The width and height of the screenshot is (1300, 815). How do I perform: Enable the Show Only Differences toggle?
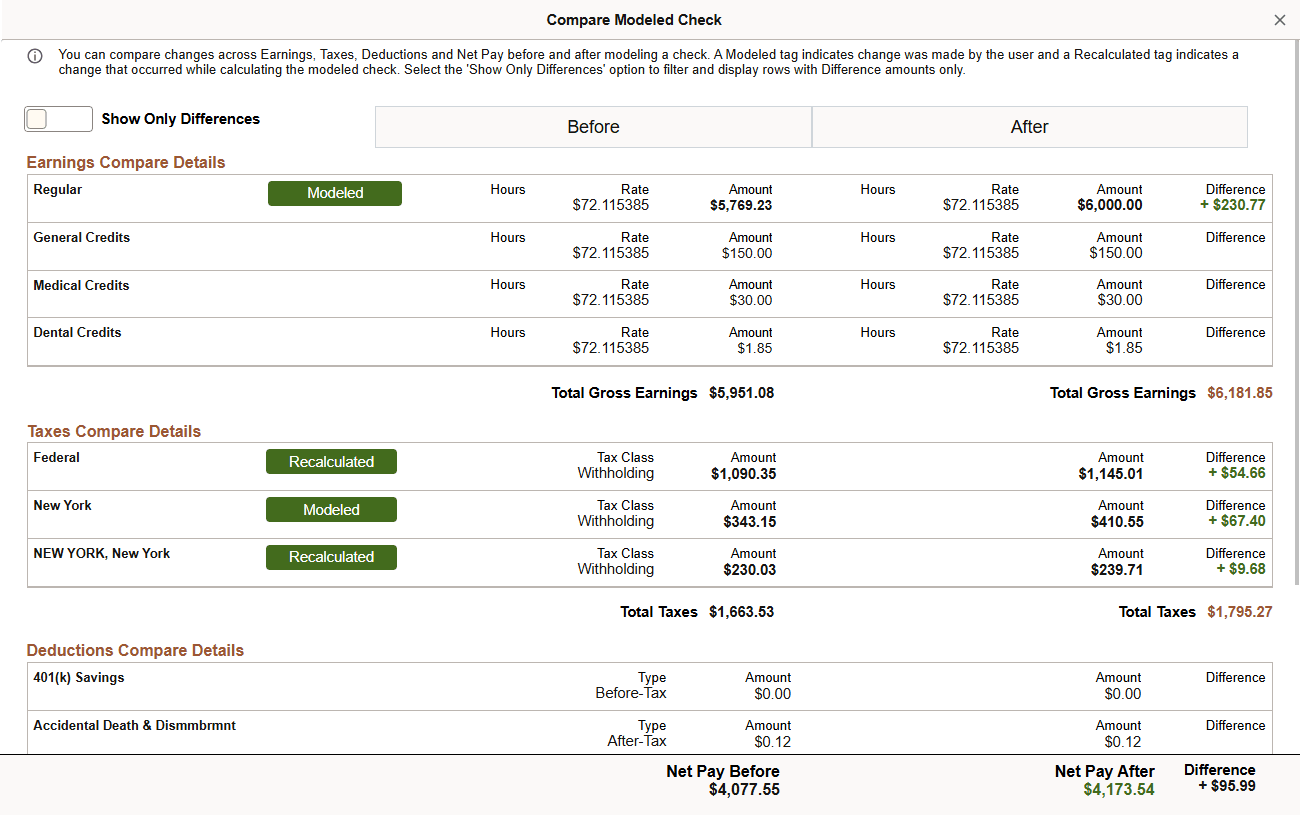[57, 118]
